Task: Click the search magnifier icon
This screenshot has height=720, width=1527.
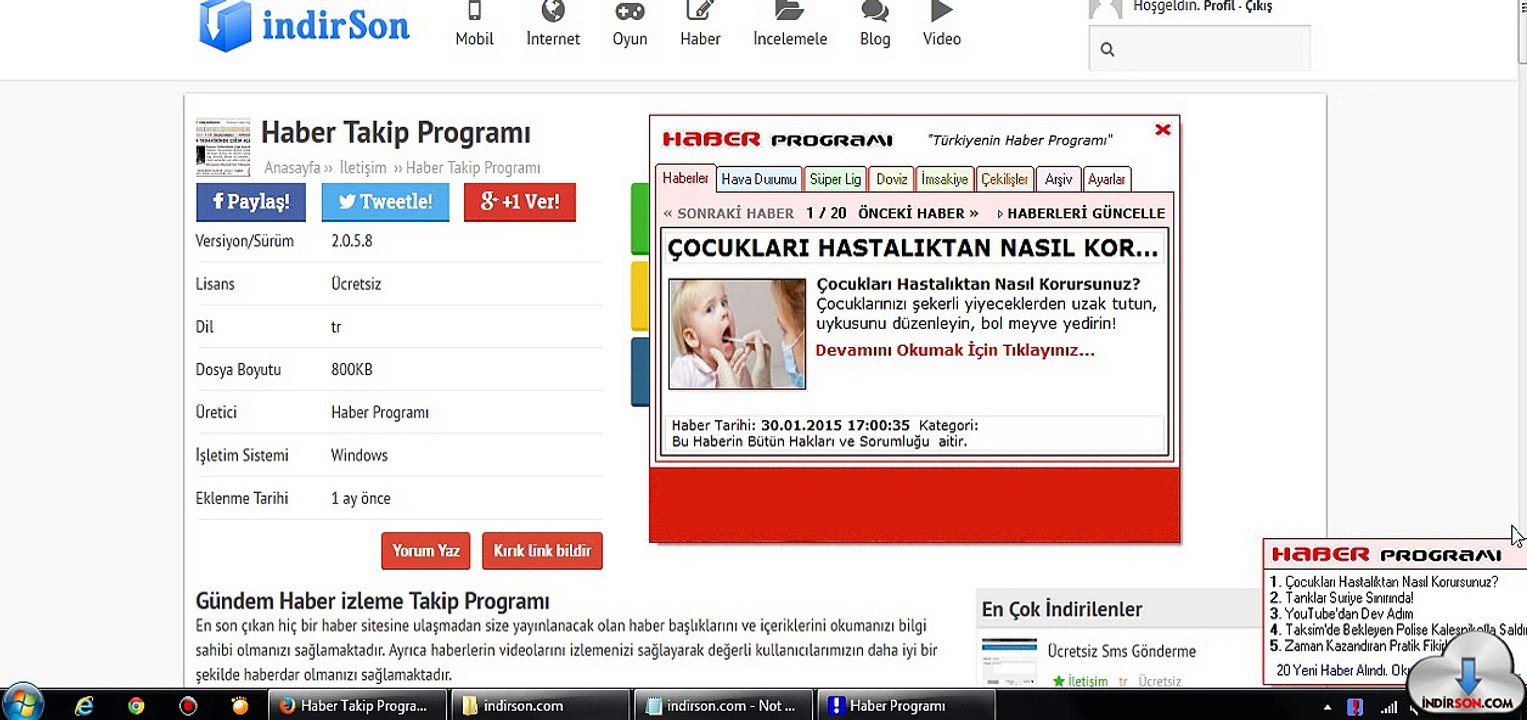Action: (1107, 49)
